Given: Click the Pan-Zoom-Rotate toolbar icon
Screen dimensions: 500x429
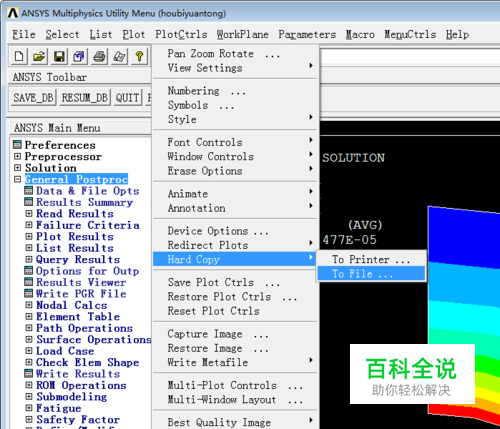Looking at the screenshot, I should [x=79, y=56].
